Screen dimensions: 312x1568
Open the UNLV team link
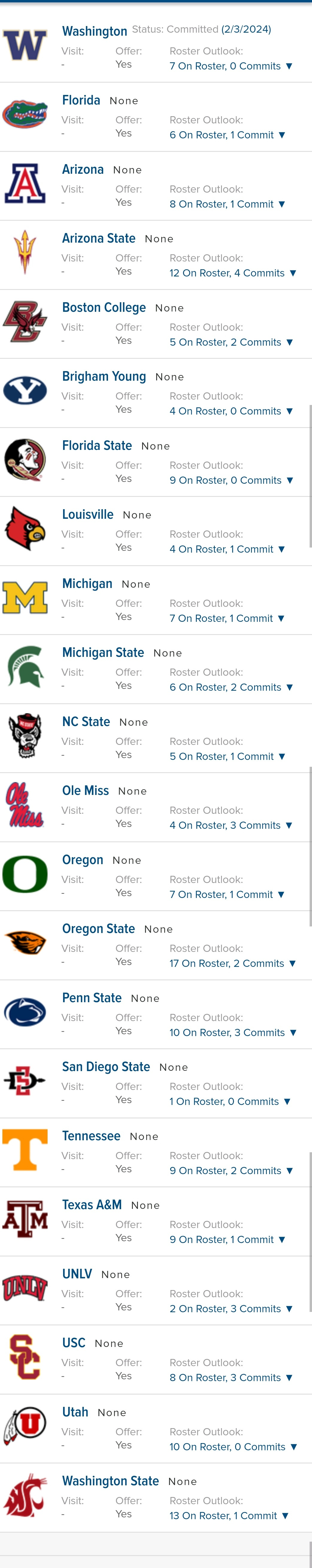[77, 1274]
